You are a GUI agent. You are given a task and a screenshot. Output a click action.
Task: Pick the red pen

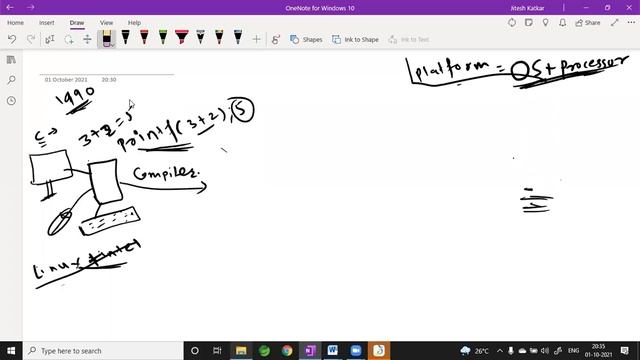(x=144, y=38)
